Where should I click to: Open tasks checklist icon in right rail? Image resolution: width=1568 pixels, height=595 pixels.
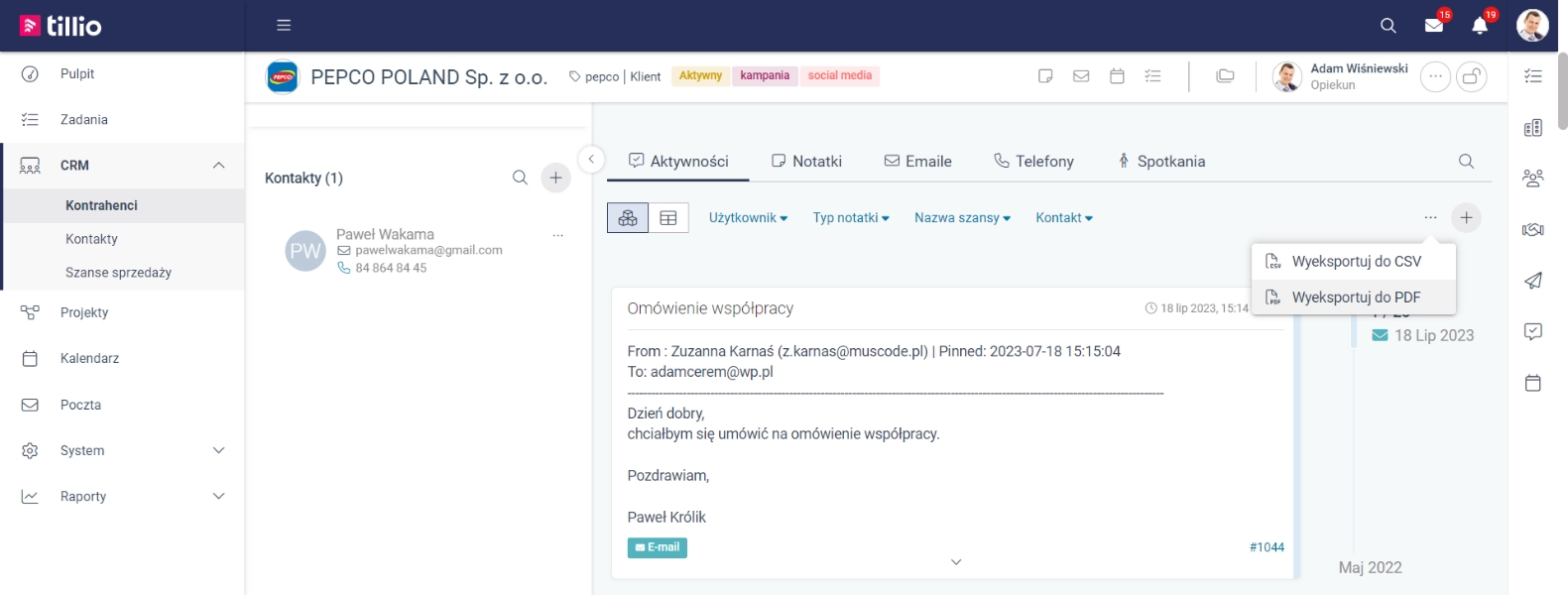click(1533, 76)
